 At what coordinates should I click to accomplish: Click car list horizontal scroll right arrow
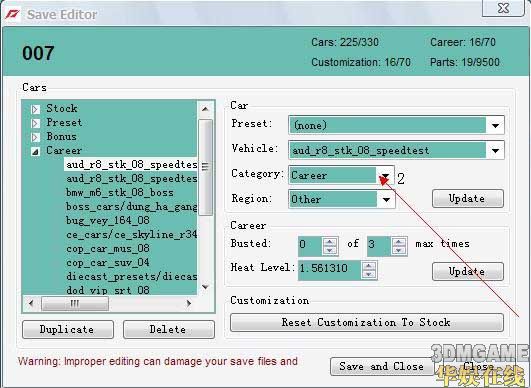[189, 303]
